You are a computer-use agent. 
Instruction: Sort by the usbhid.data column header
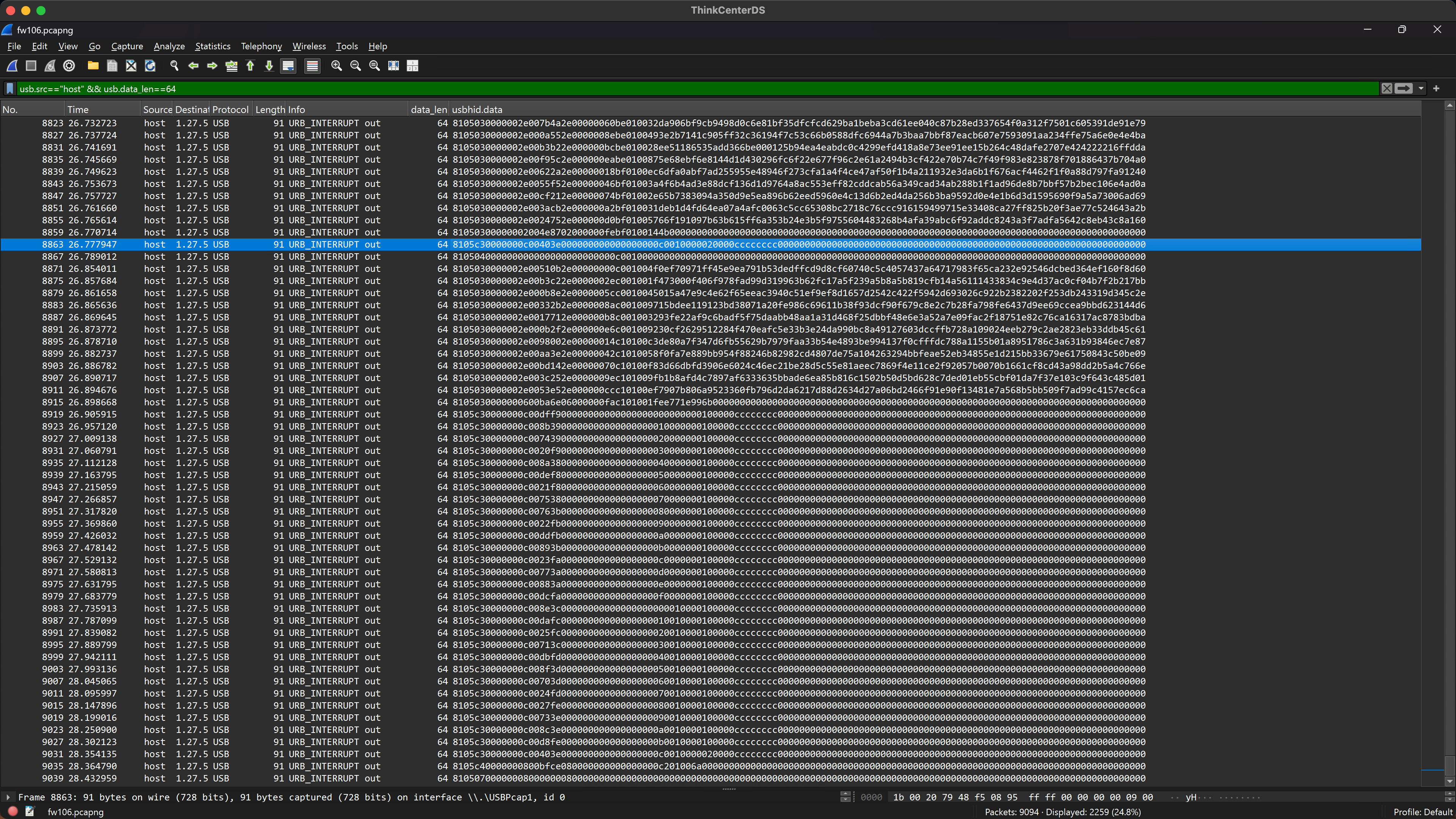click(935, 110)
